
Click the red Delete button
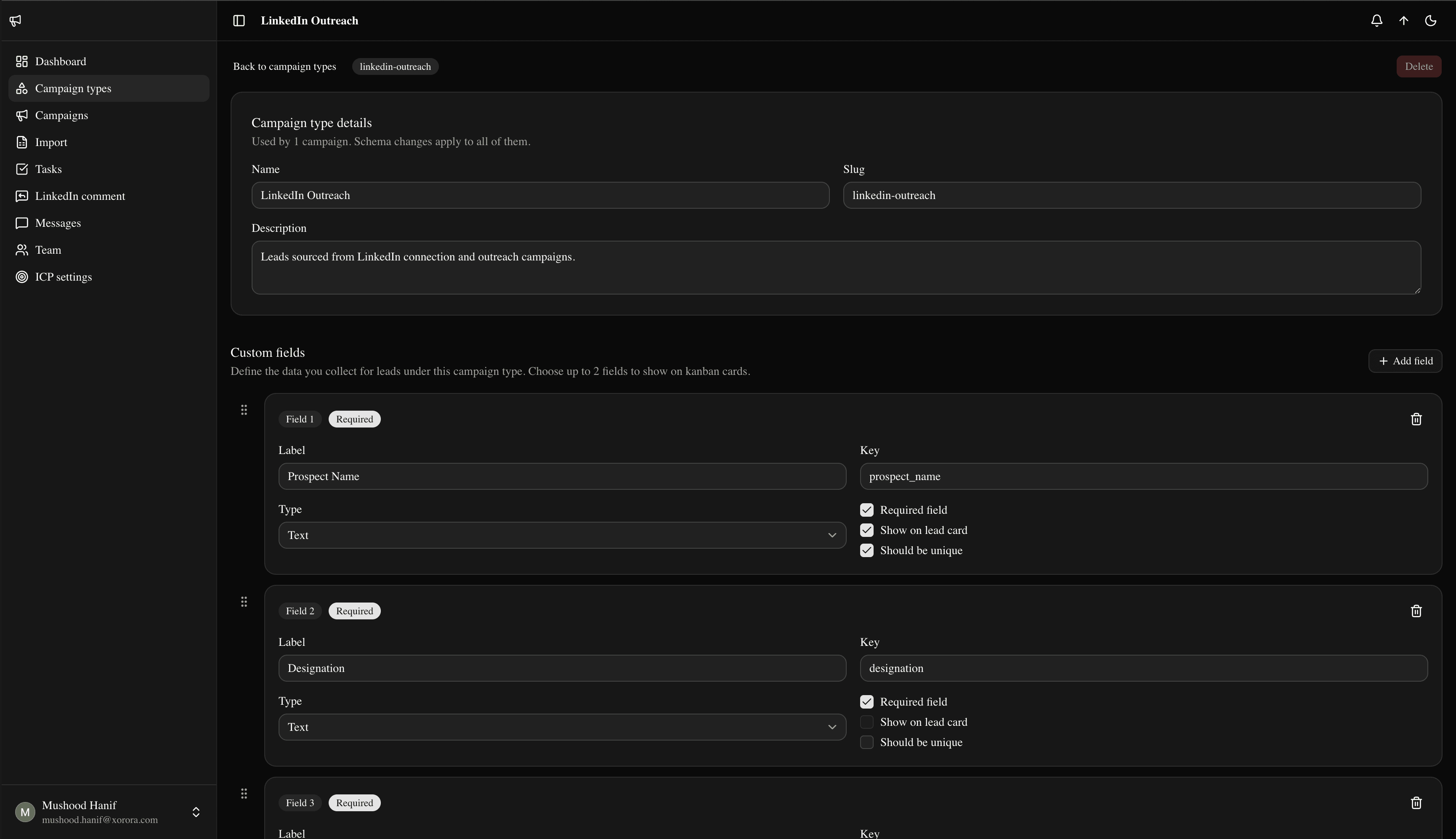tap(1419, 66)
